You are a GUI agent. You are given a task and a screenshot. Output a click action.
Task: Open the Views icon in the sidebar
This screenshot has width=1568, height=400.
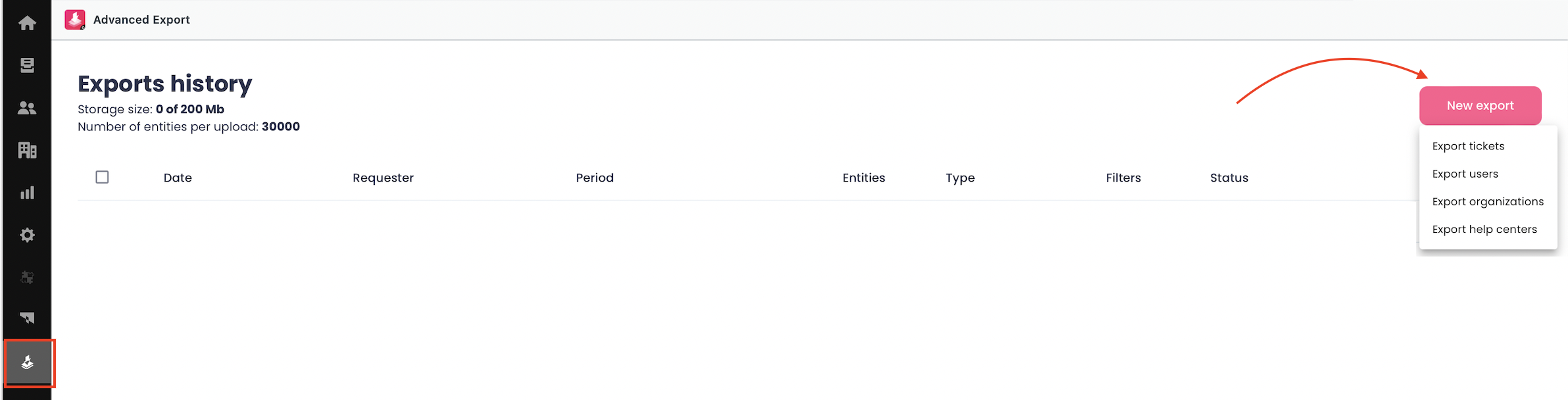coord(27,65)
